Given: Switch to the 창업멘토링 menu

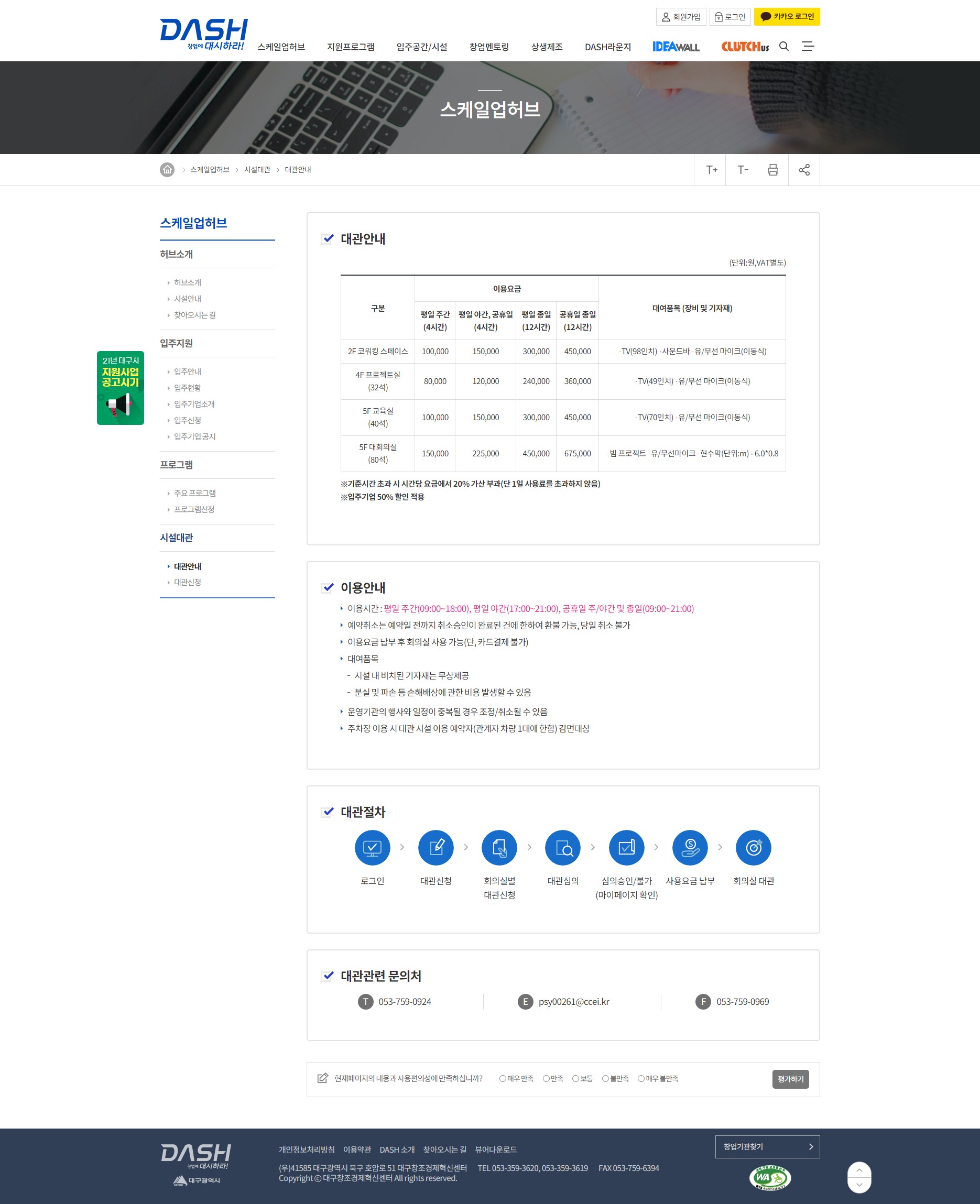Looking at the screenshot, I should [489, 47].
